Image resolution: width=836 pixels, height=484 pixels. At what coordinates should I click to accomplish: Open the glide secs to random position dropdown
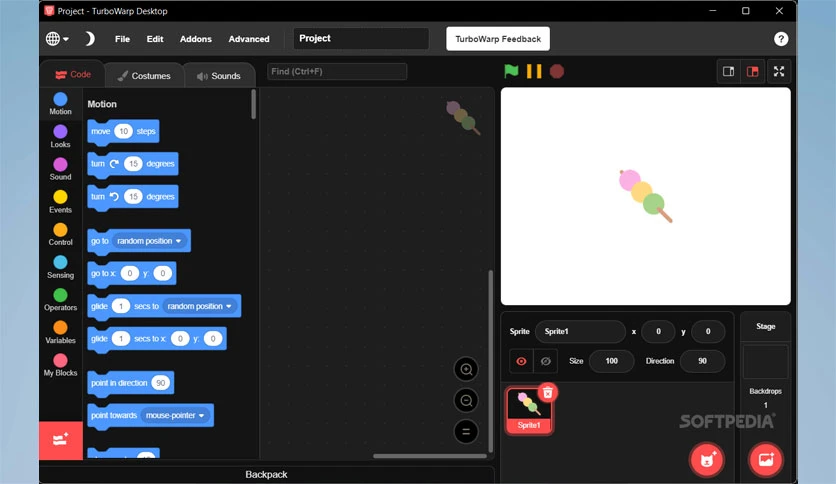[x=199, y=306]
